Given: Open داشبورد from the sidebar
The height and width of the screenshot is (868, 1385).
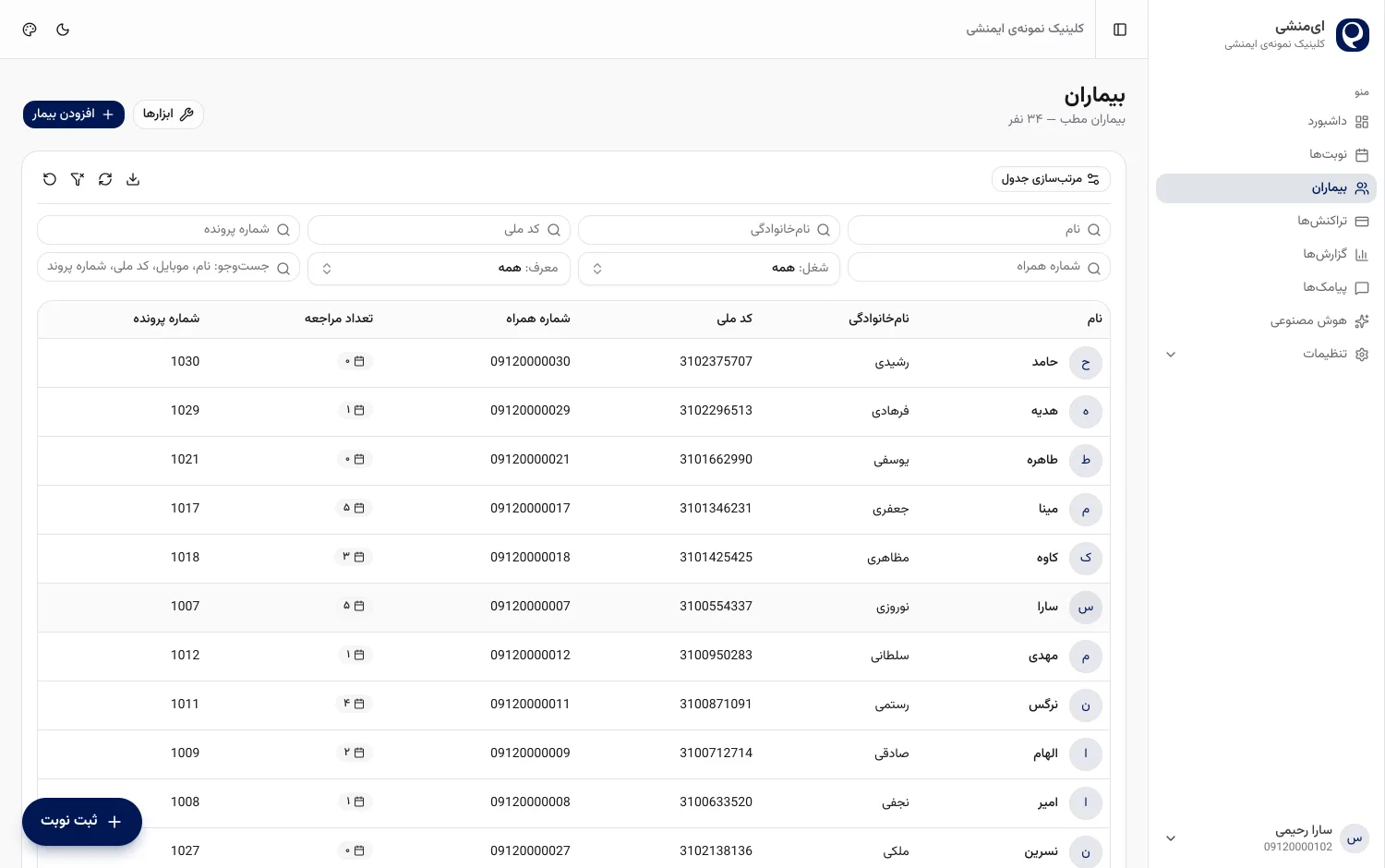Looking at the screenshot, I should pos(1266,122).
